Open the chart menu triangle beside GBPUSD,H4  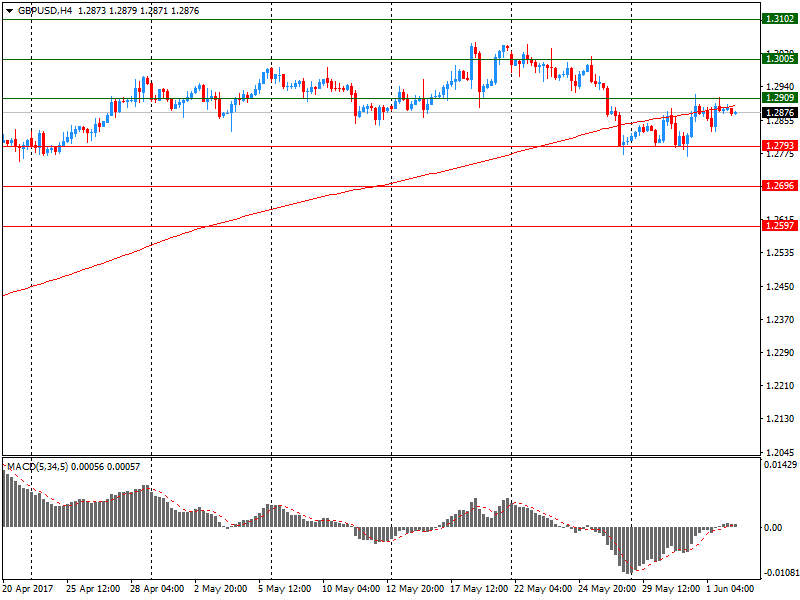coord(9,11)
